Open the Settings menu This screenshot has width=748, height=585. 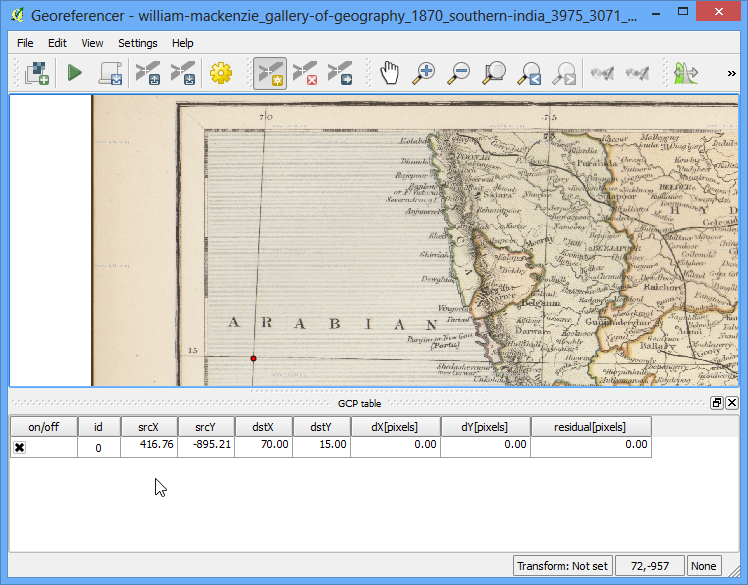tap(137, 43)
